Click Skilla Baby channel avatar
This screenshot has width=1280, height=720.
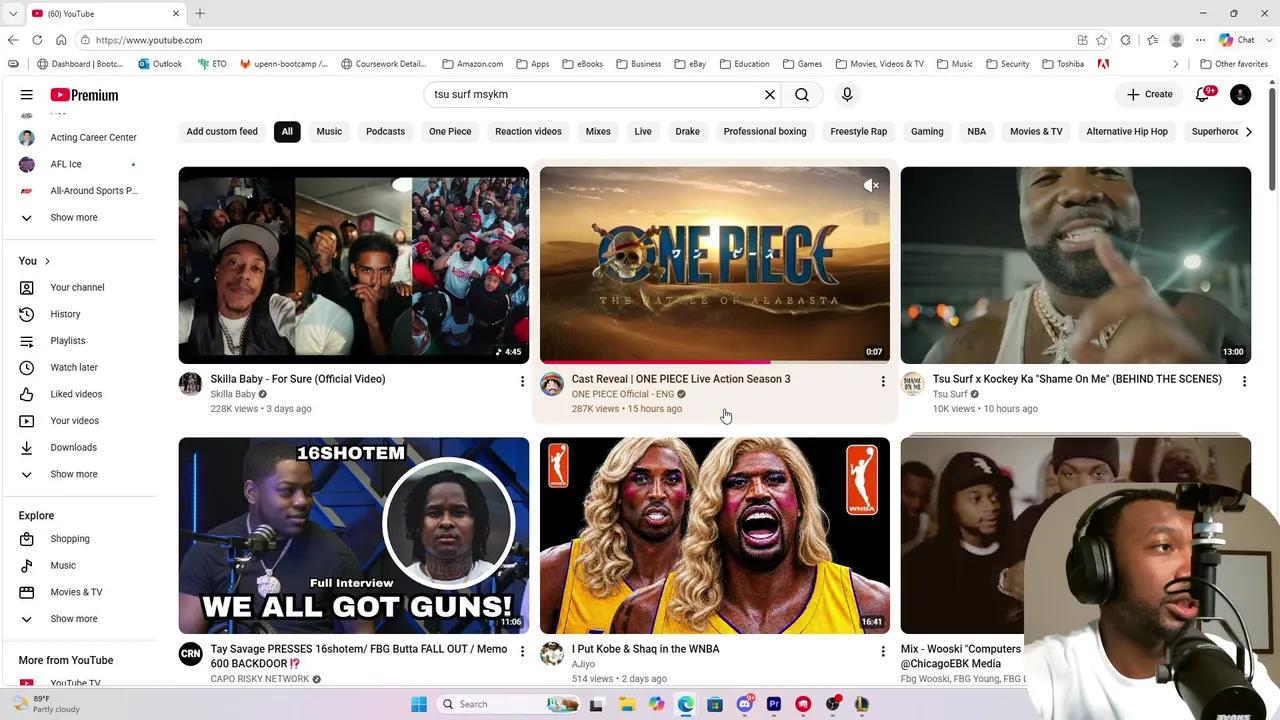click(190, 384)
